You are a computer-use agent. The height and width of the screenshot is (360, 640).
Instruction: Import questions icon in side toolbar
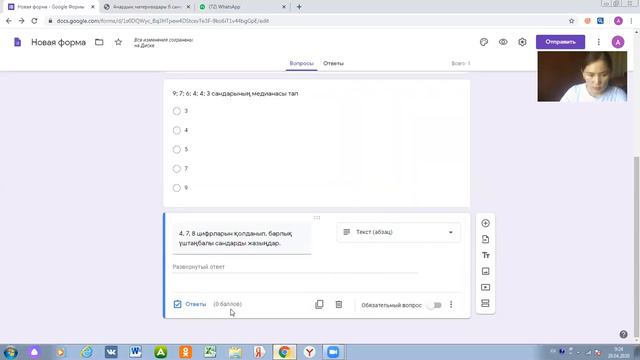485,239
